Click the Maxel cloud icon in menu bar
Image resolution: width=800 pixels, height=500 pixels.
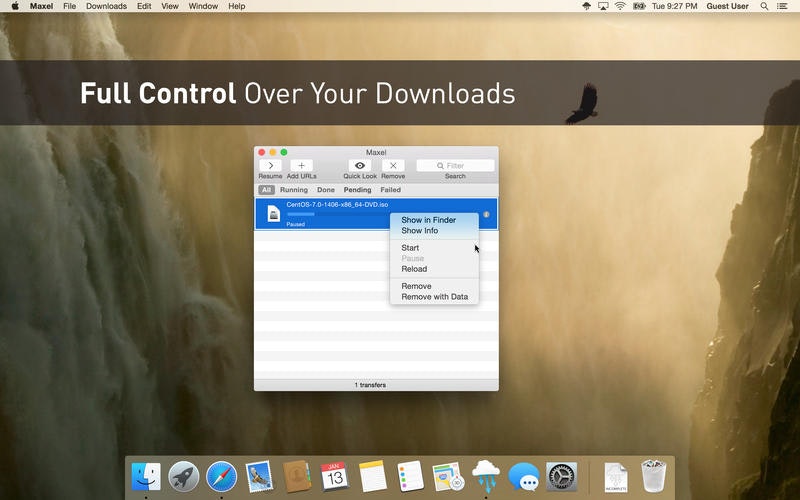click(x=587, y=6)
